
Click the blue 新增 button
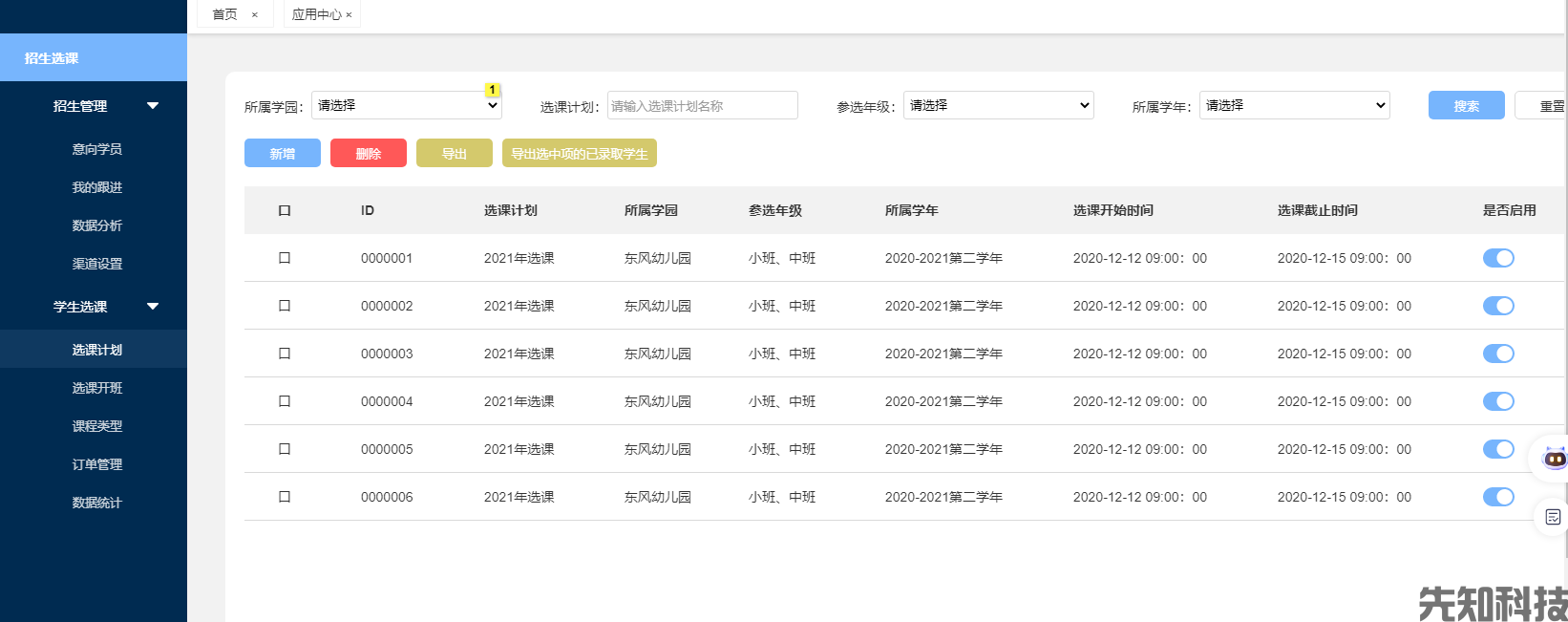[283, 153]
